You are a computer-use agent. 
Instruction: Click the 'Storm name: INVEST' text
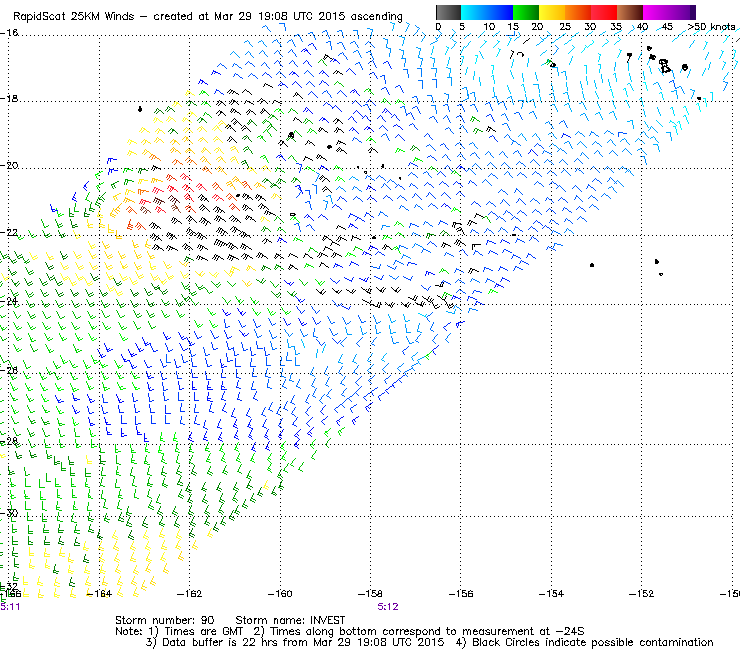click(290, 620)
